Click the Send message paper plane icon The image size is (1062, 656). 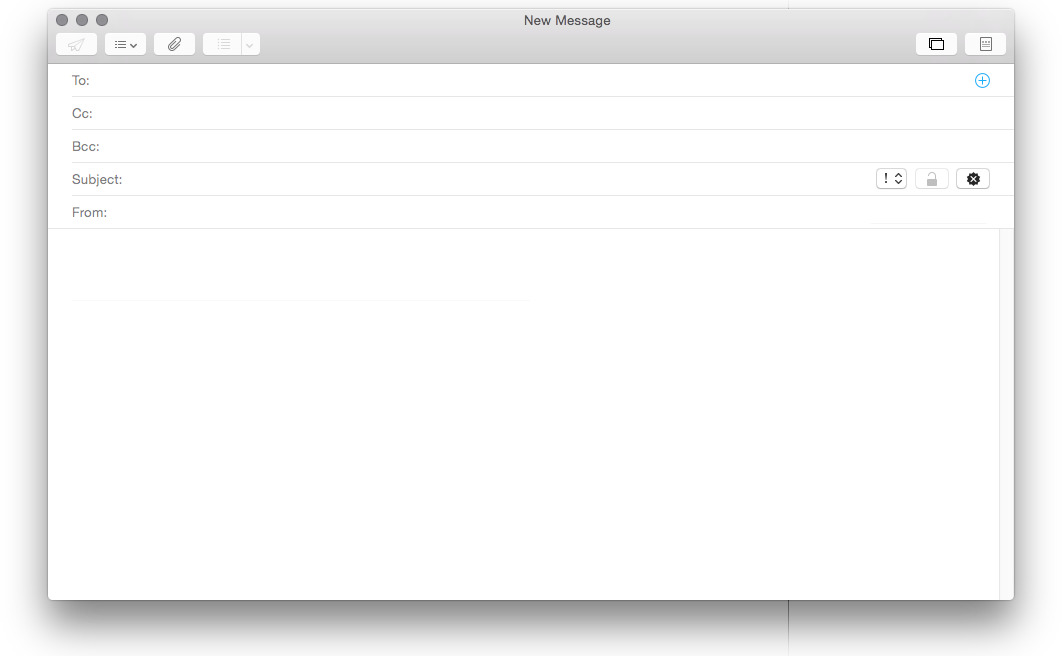tap(77, 45)
